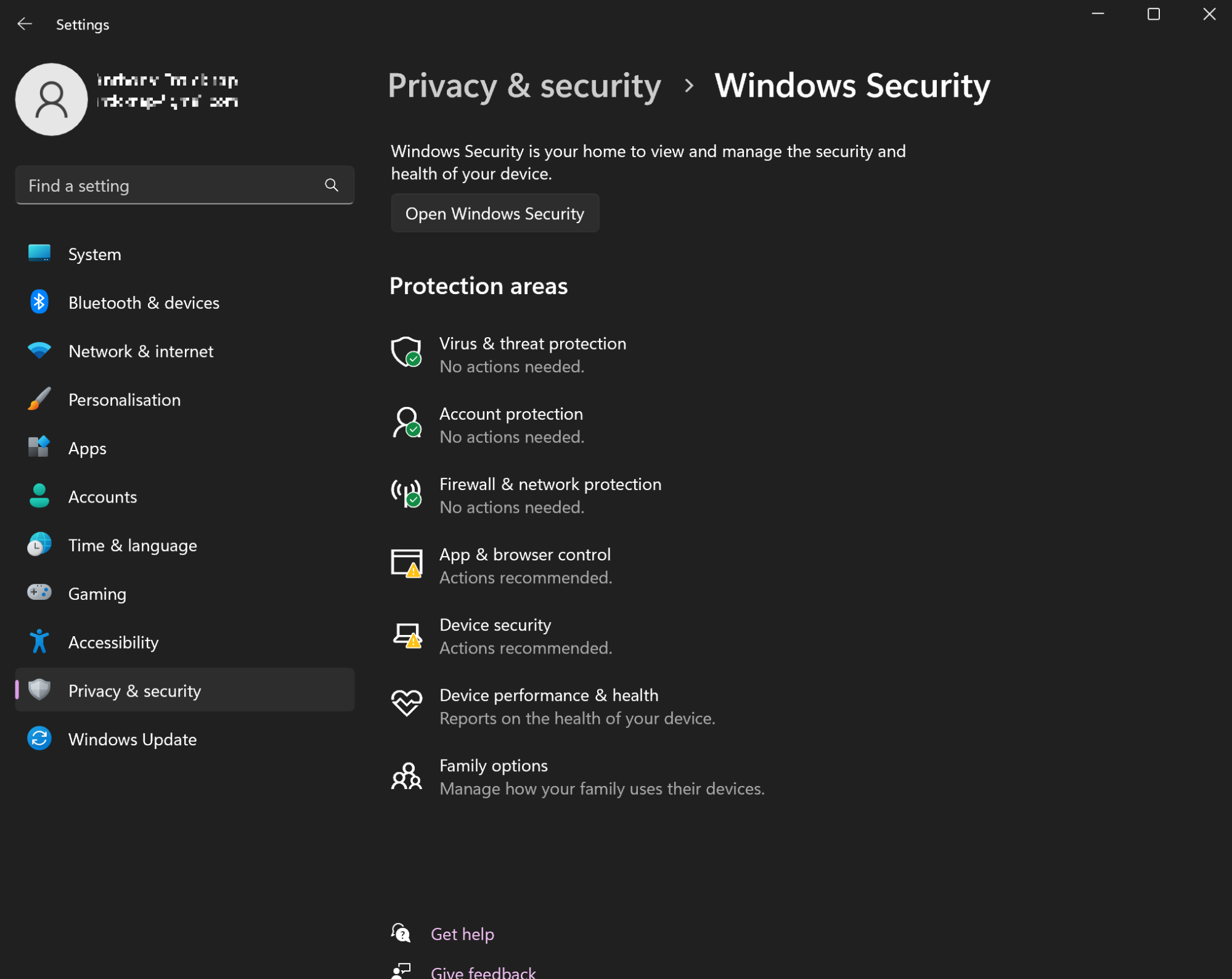The image size is (1232, 979).
Task: Click the Find a setting search box
Action: 185,185
